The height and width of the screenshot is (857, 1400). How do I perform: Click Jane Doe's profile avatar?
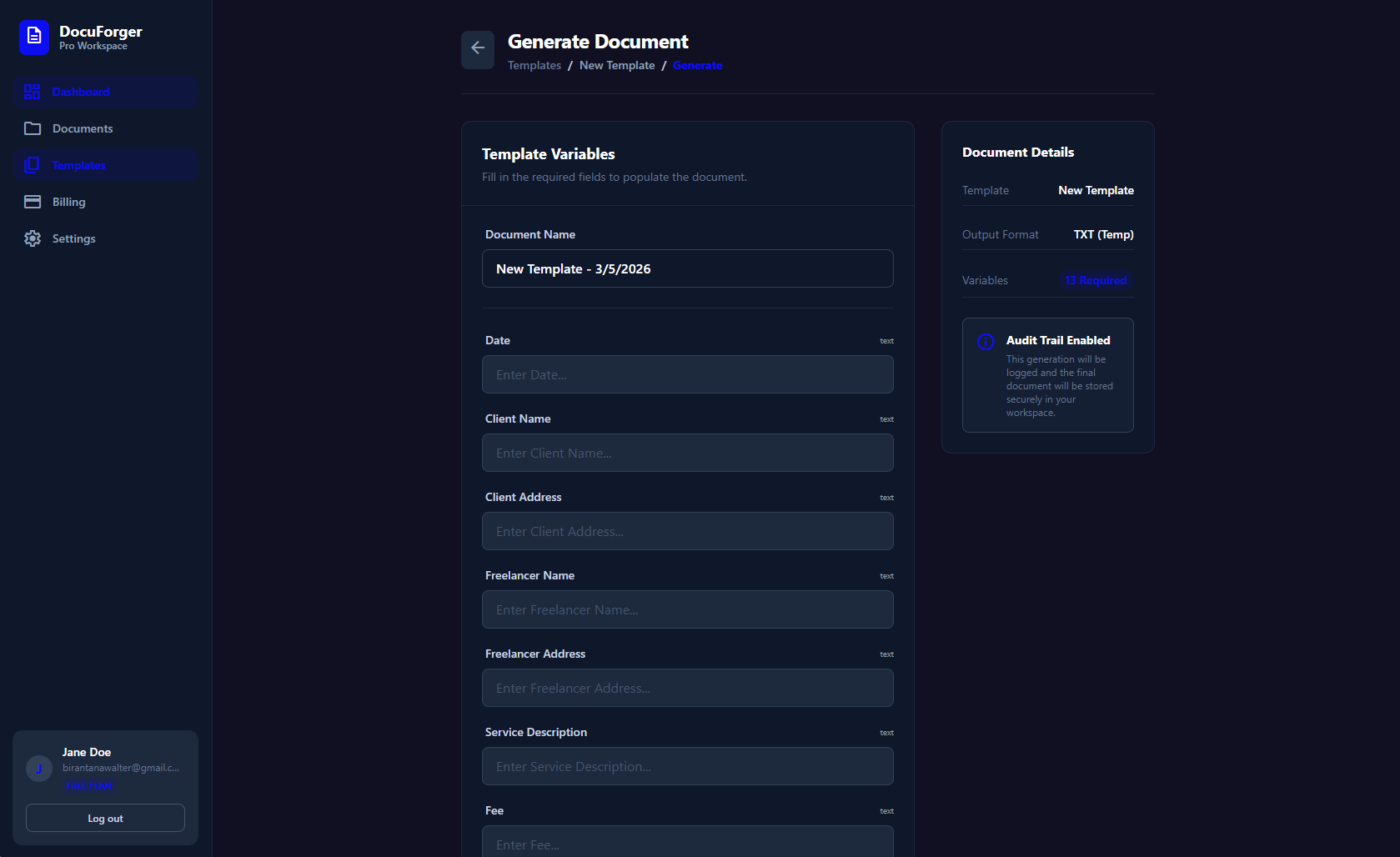coord(39,768)
